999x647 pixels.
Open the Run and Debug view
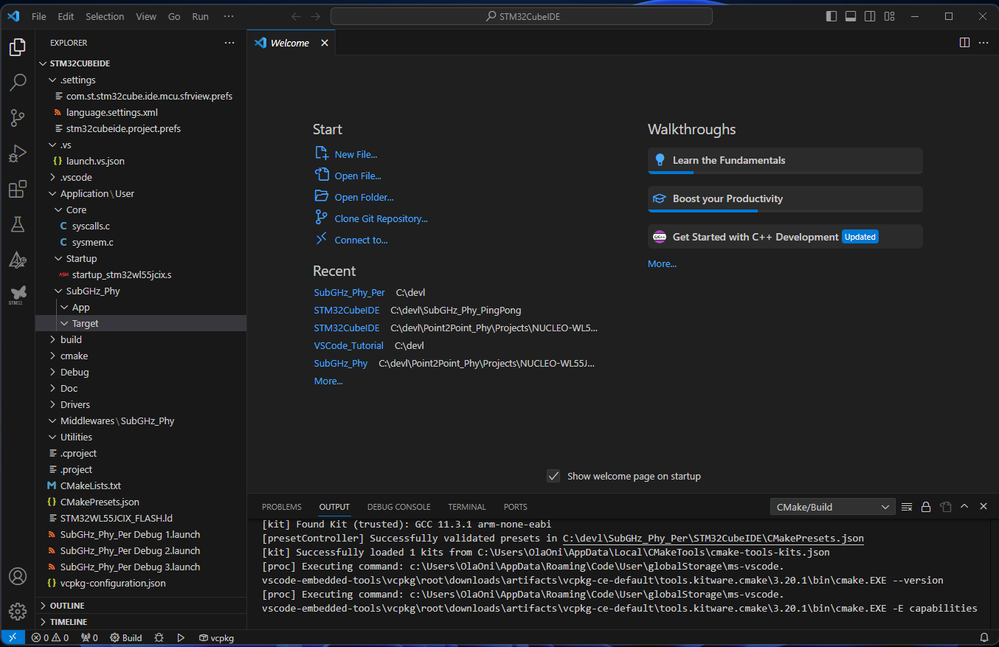click(x=18, y=153)
